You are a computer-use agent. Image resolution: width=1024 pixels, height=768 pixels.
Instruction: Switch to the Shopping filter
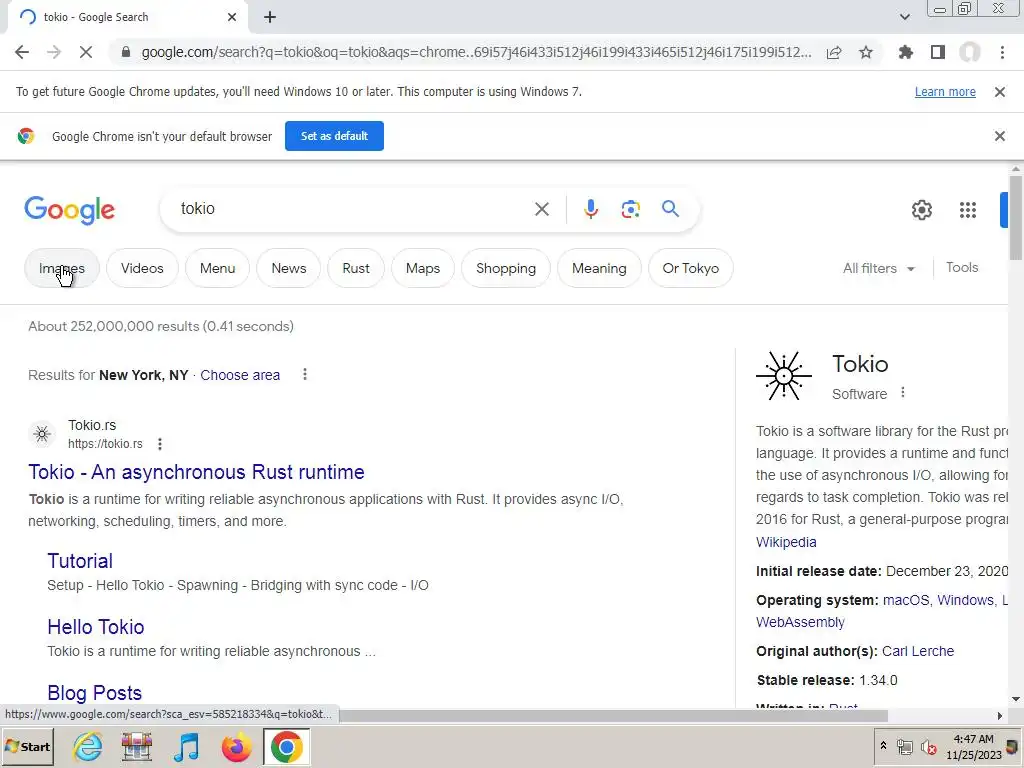tap(506, 268)
